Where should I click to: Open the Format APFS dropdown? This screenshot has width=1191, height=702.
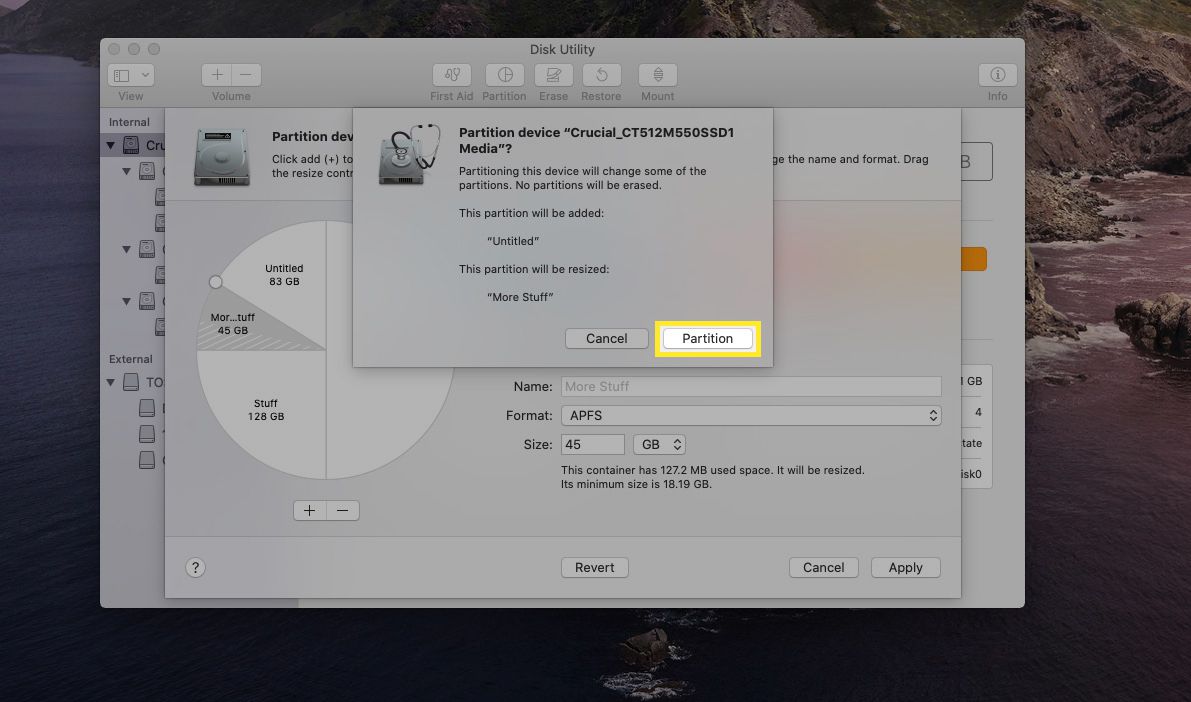[x=750, y=415]
